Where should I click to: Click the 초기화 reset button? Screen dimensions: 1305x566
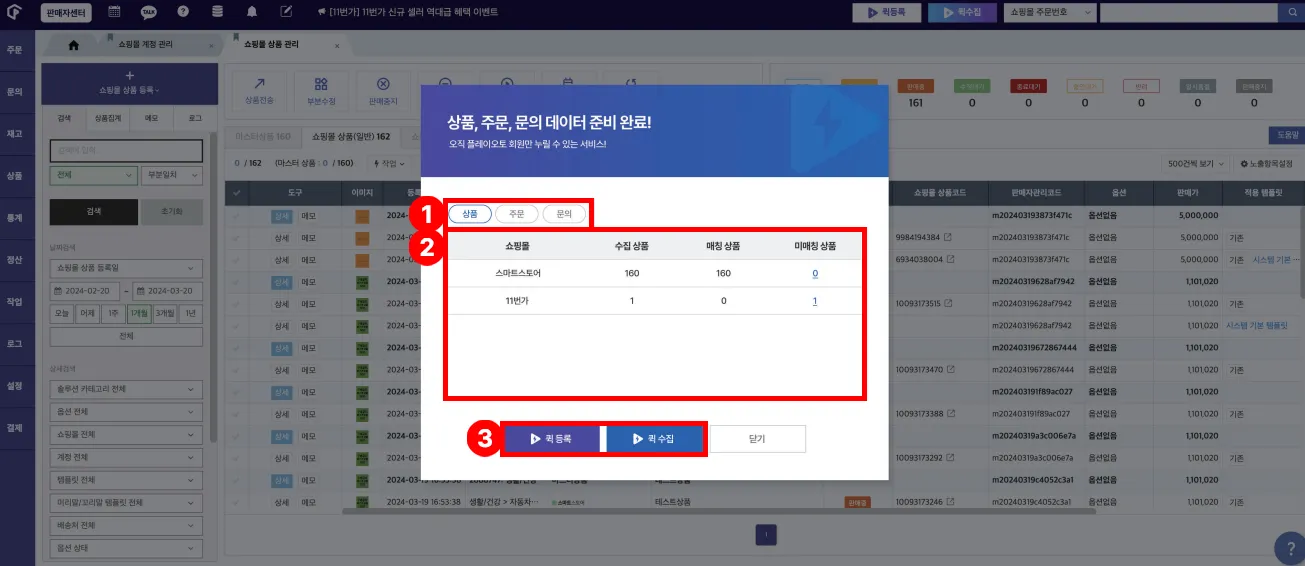coord(174,212)
